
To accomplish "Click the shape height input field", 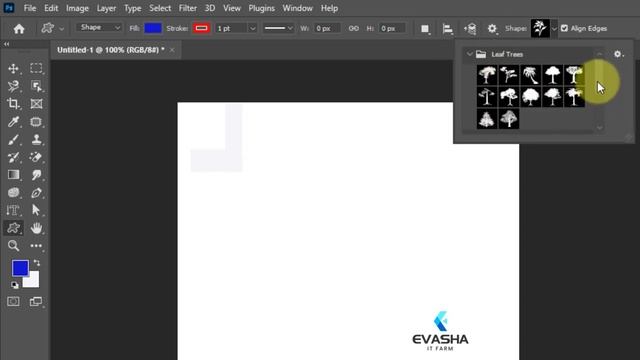I will [x=392, y=28].
